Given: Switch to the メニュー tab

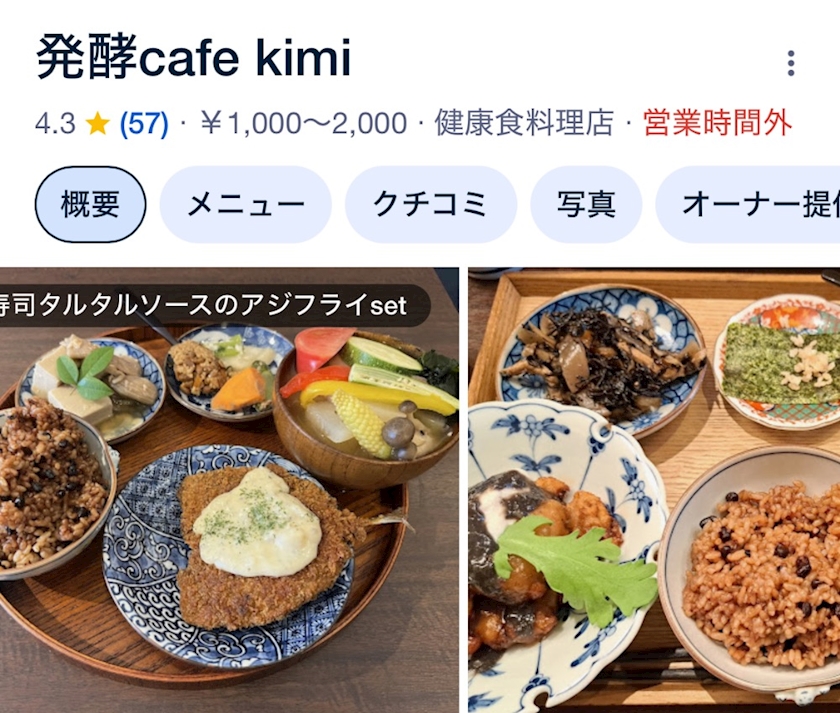Looking at the screenshot, I should (x=246, y=204).
